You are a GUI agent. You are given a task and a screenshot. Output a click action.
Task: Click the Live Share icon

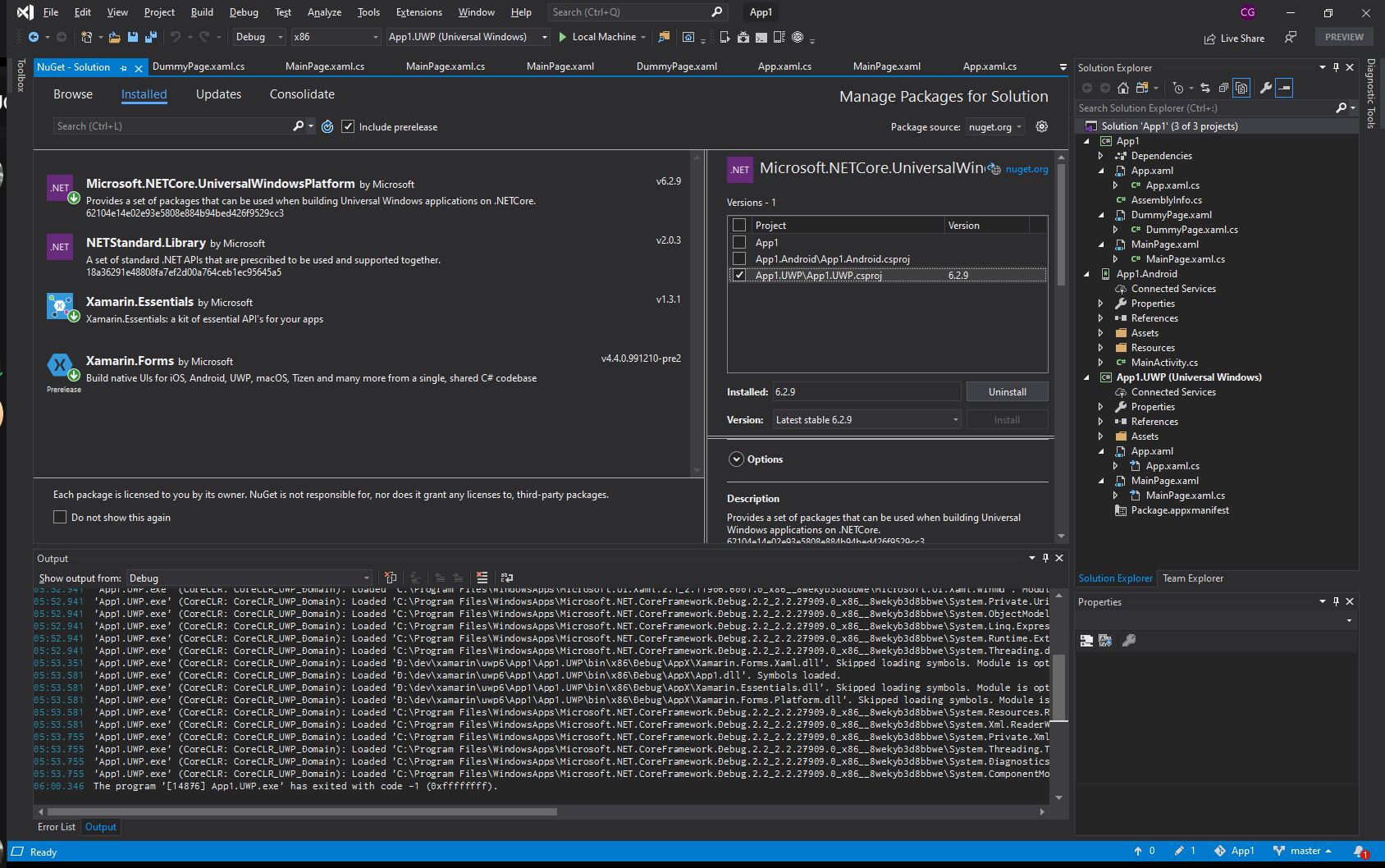1209,39
